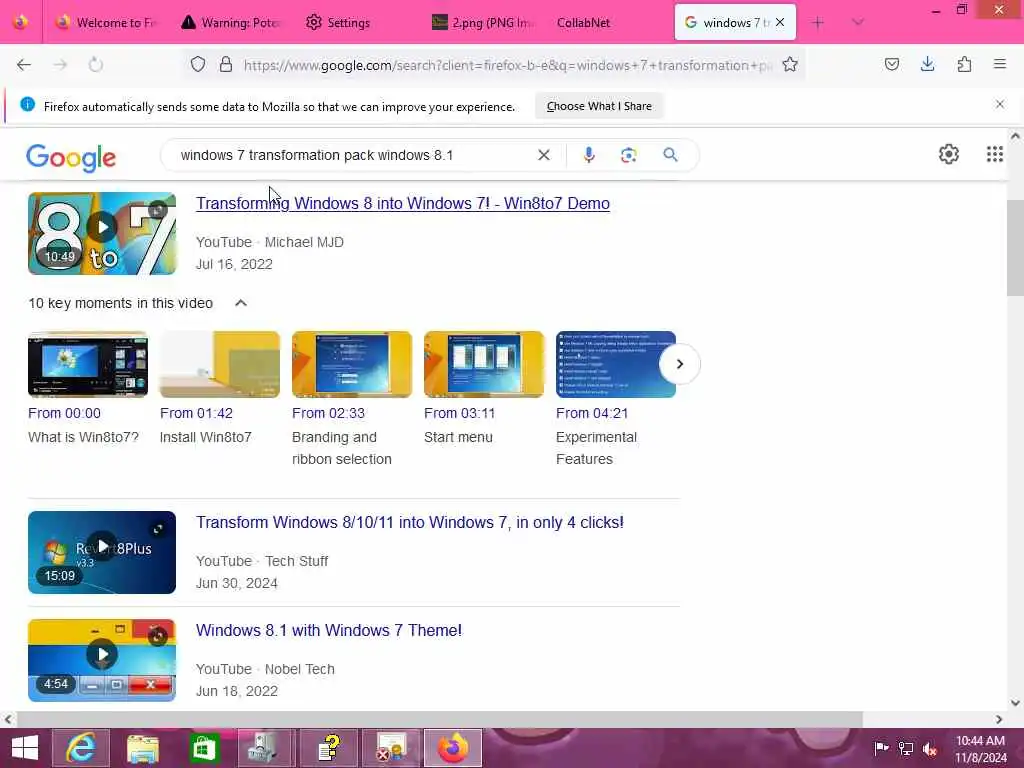The height and width of the screenshot is (768, 1024).
Task: Click the vertical scrollbar down arrow
Action: 1015,703
